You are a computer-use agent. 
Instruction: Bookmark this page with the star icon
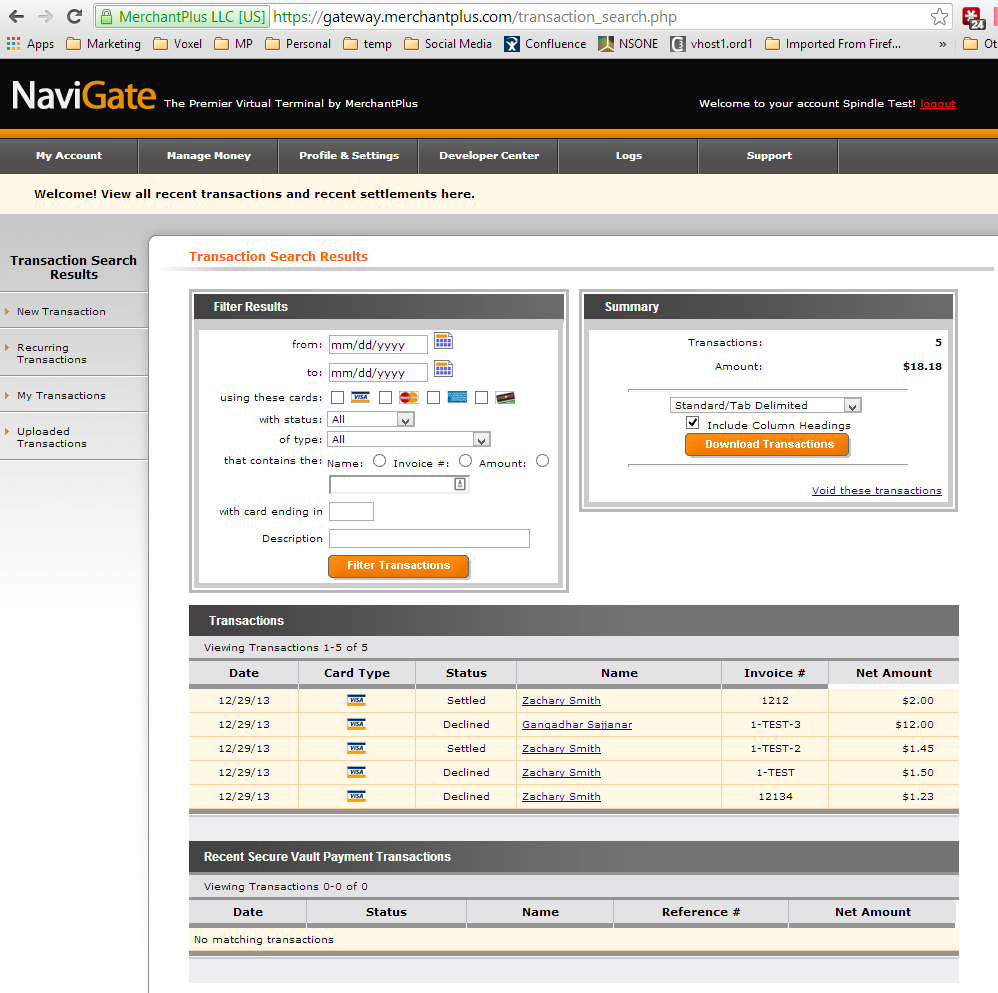[939, 17]
